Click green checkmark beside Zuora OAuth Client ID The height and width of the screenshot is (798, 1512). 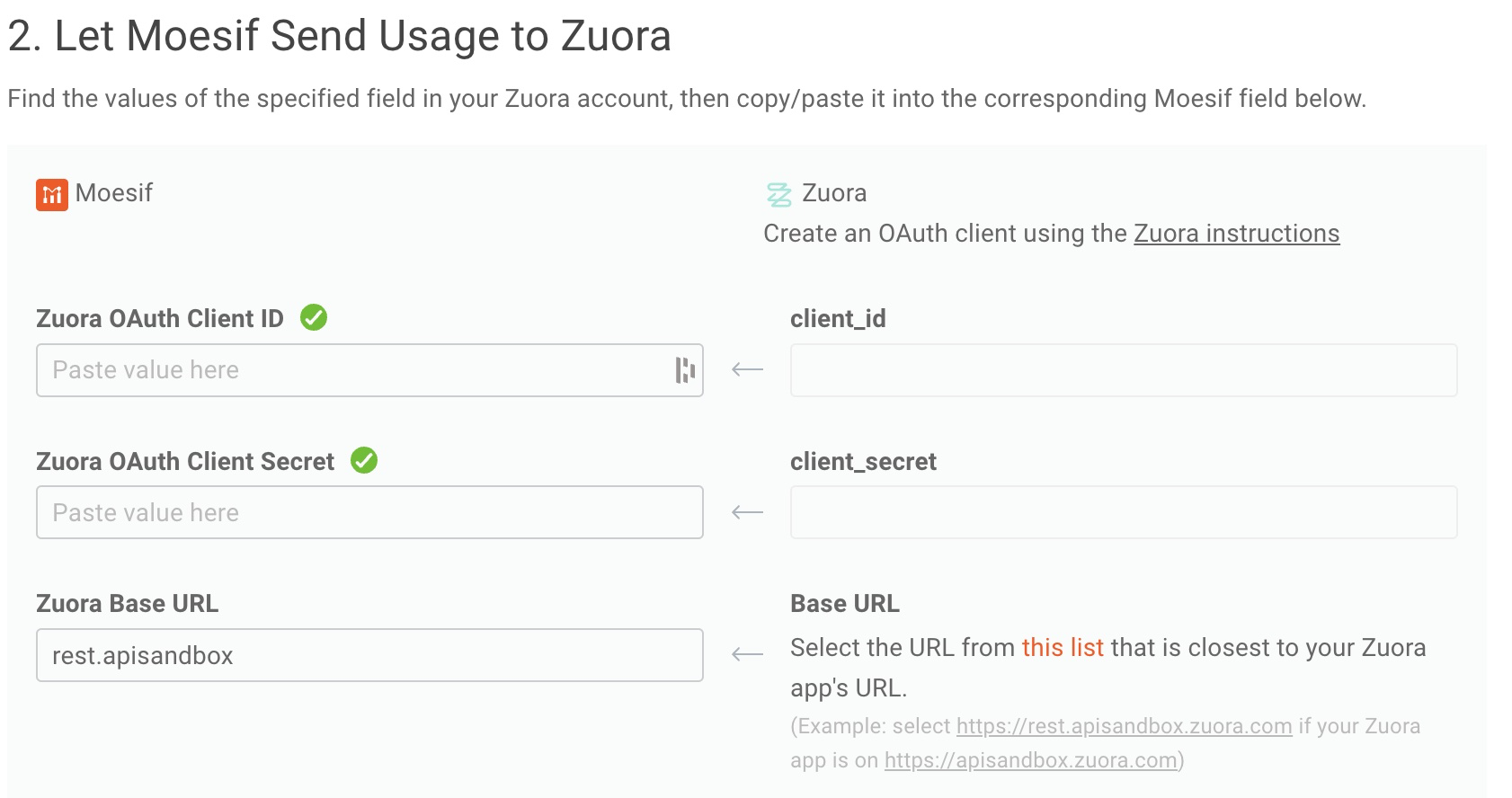pyautogui.click(x=314, y=317)
